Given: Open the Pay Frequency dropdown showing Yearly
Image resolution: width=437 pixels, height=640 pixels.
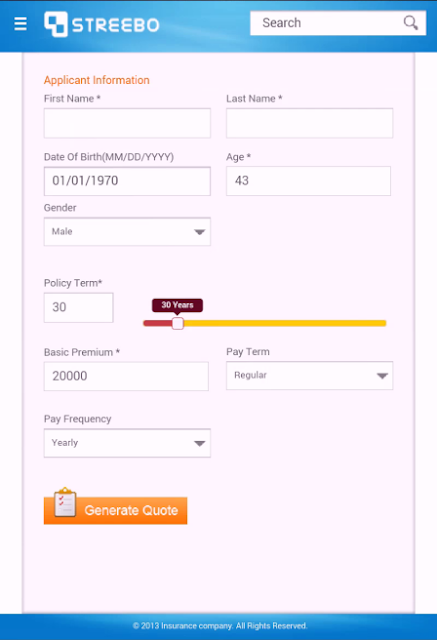Looking at the screenshot, I should (127, 443).
